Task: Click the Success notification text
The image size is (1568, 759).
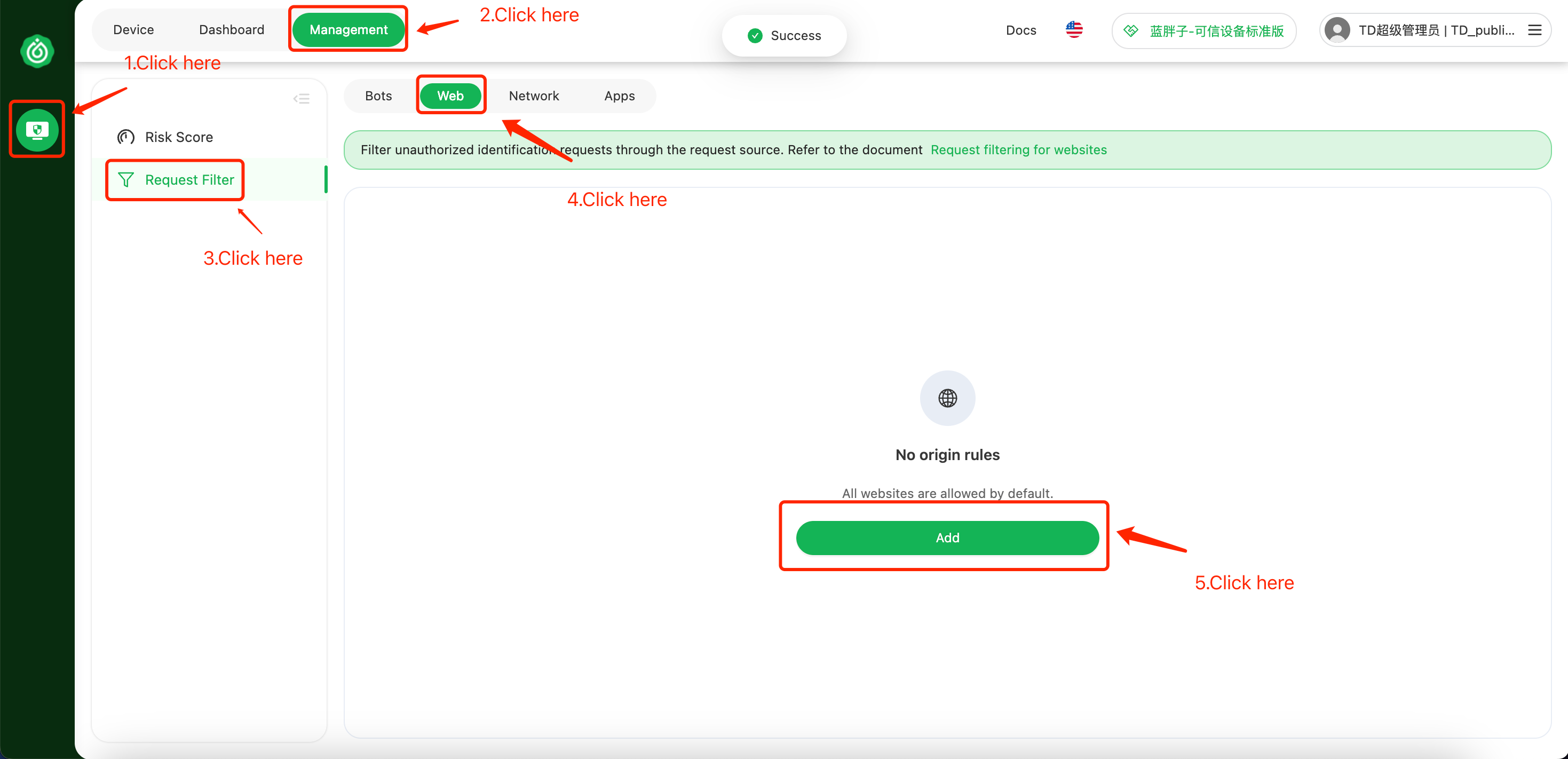Action: (x=796, y=36)
